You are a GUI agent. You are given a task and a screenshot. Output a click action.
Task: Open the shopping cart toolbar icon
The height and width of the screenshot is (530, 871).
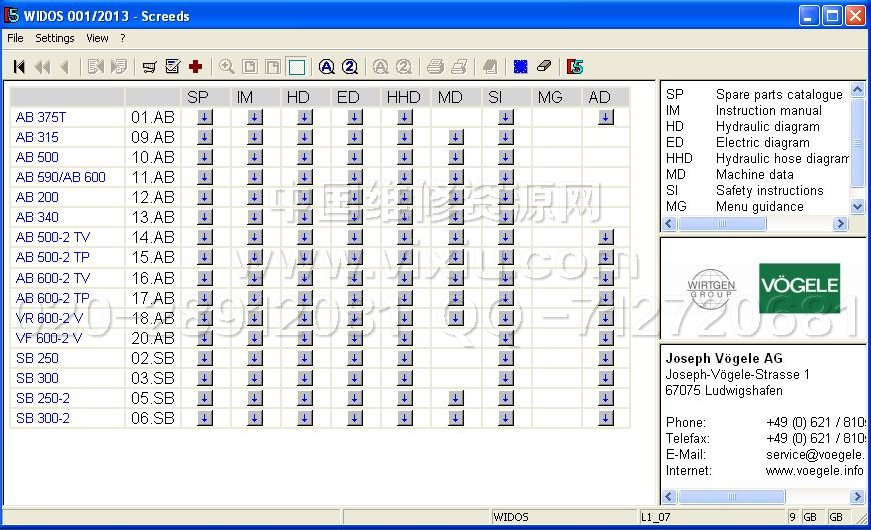point(149,67)
